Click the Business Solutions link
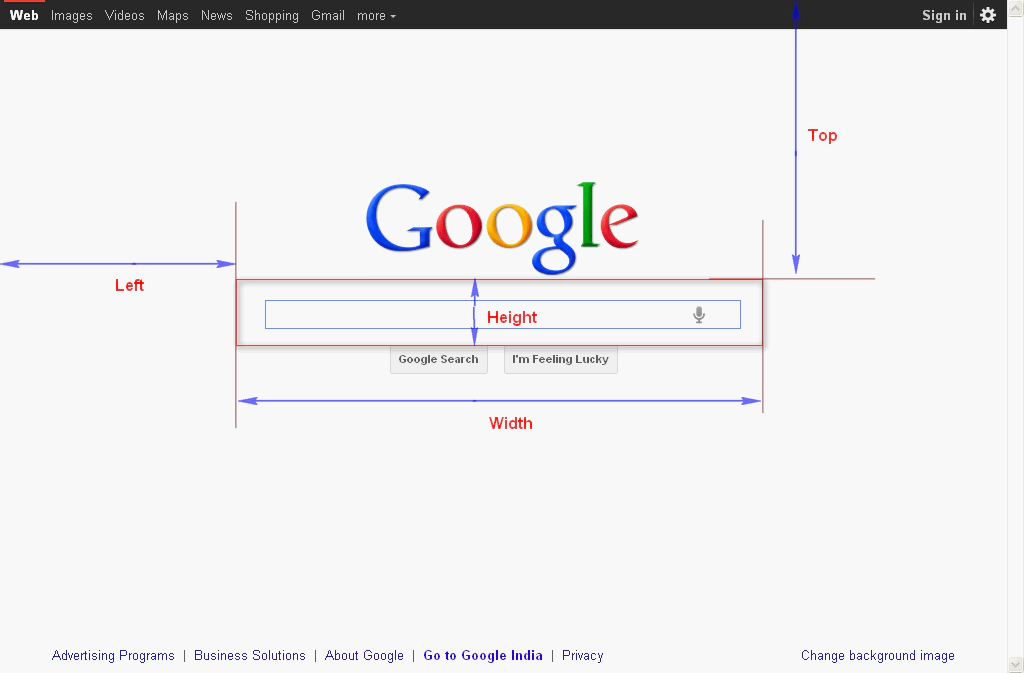Screen dimensions: 1024x673 click(x=250, y=655)
